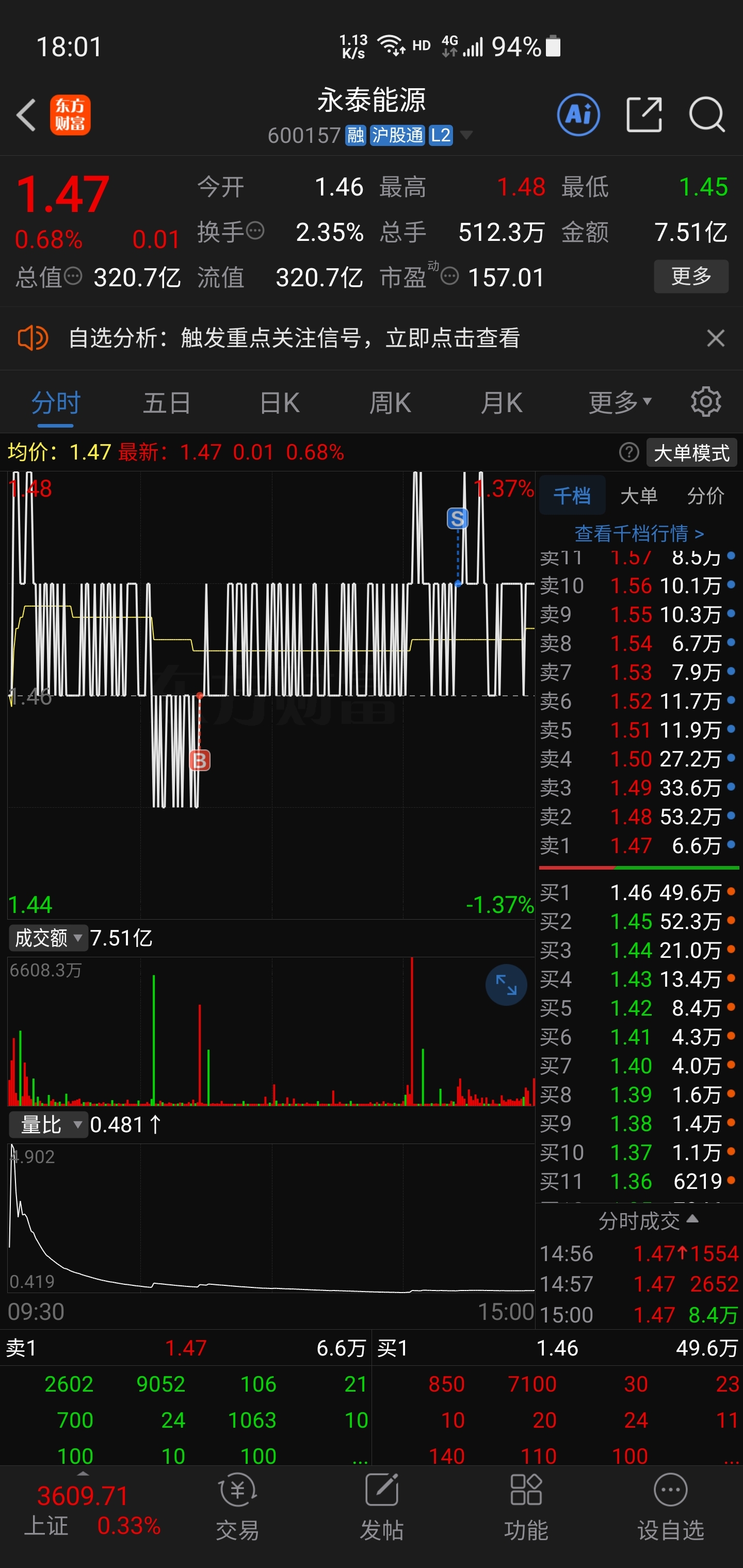Toggle 大单模式 button
Screen dimensions: 743x1568
tap(691, 453)
